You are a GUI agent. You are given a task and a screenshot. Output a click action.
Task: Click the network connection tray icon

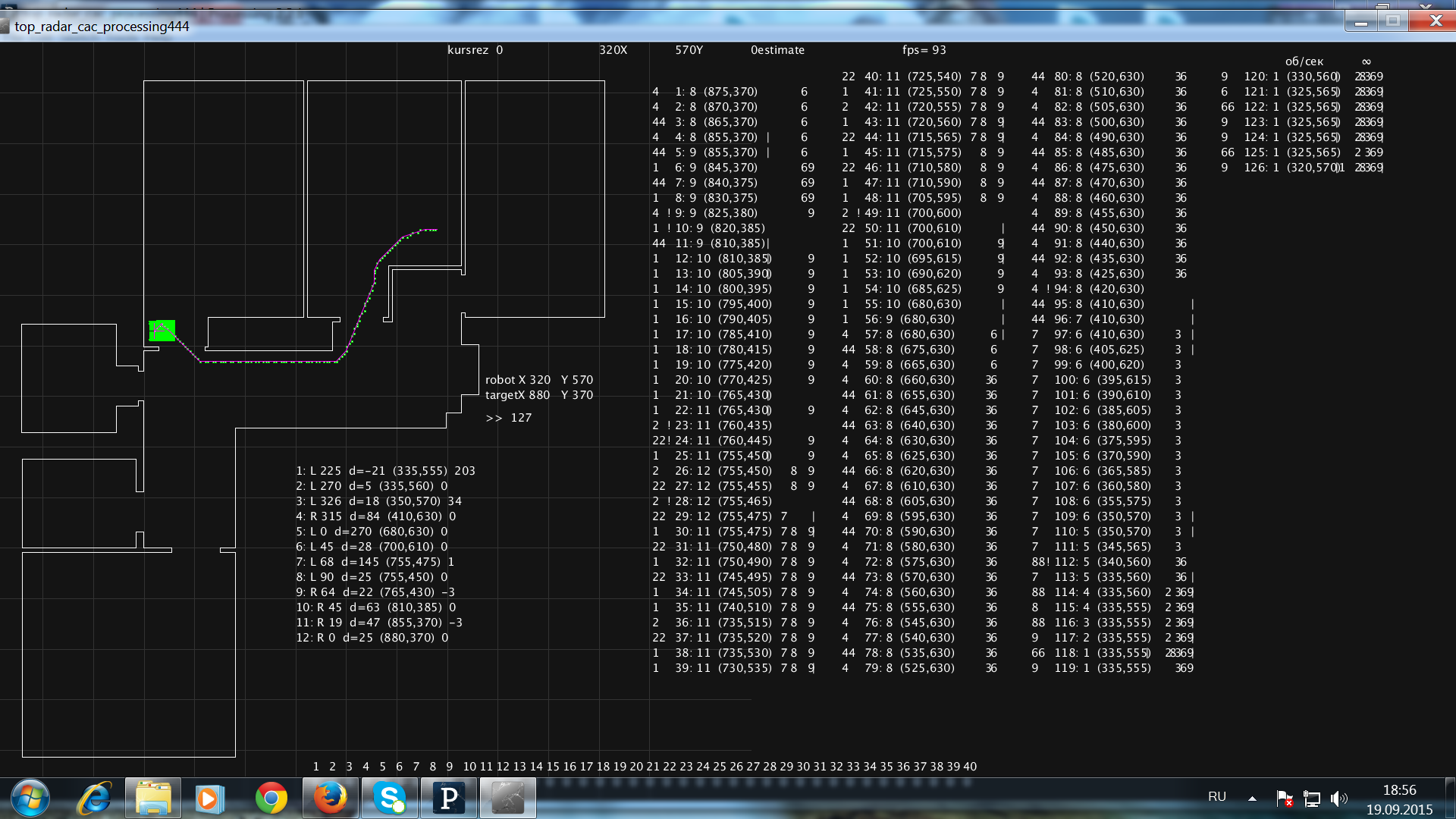coord(1312,799)
